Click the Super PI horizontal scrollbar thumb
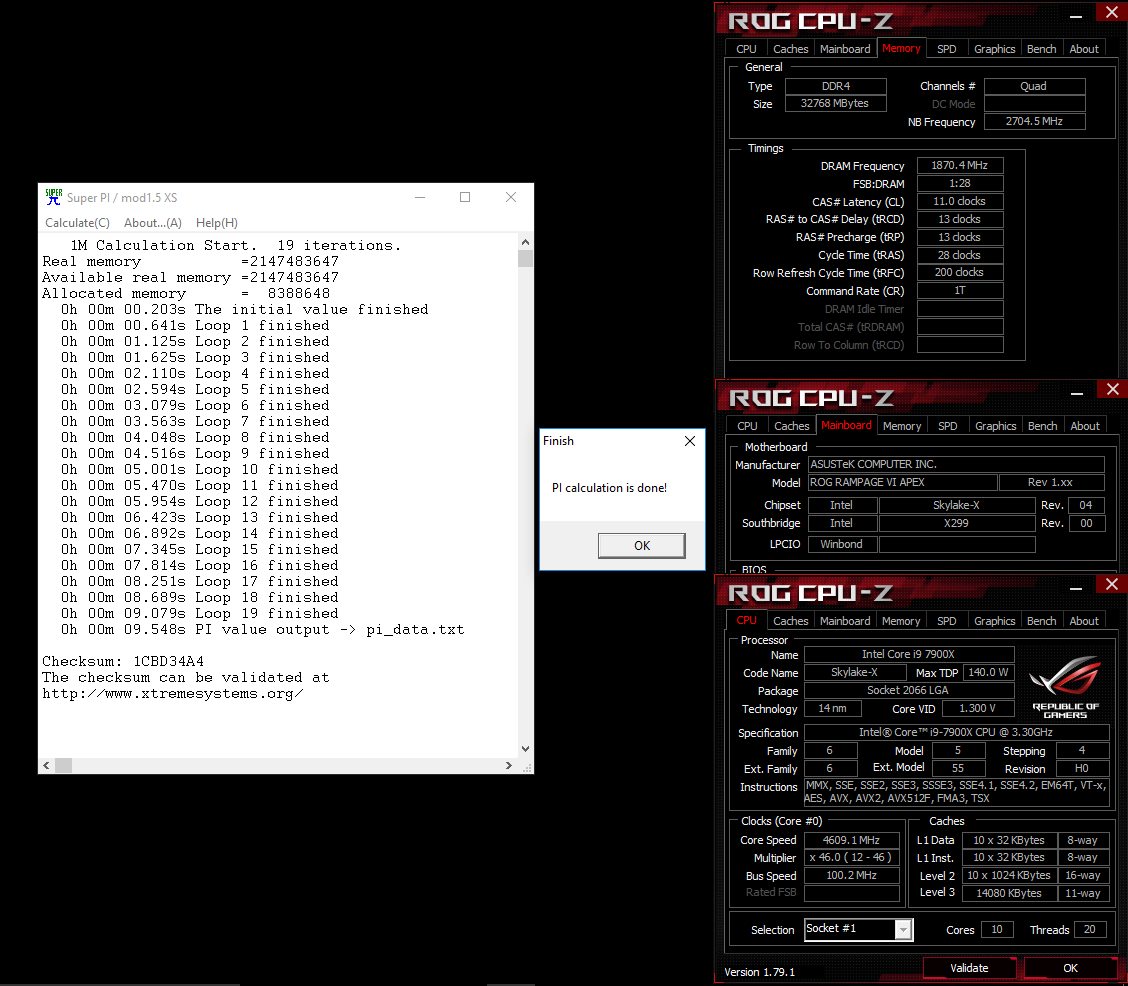 (63, 765)
